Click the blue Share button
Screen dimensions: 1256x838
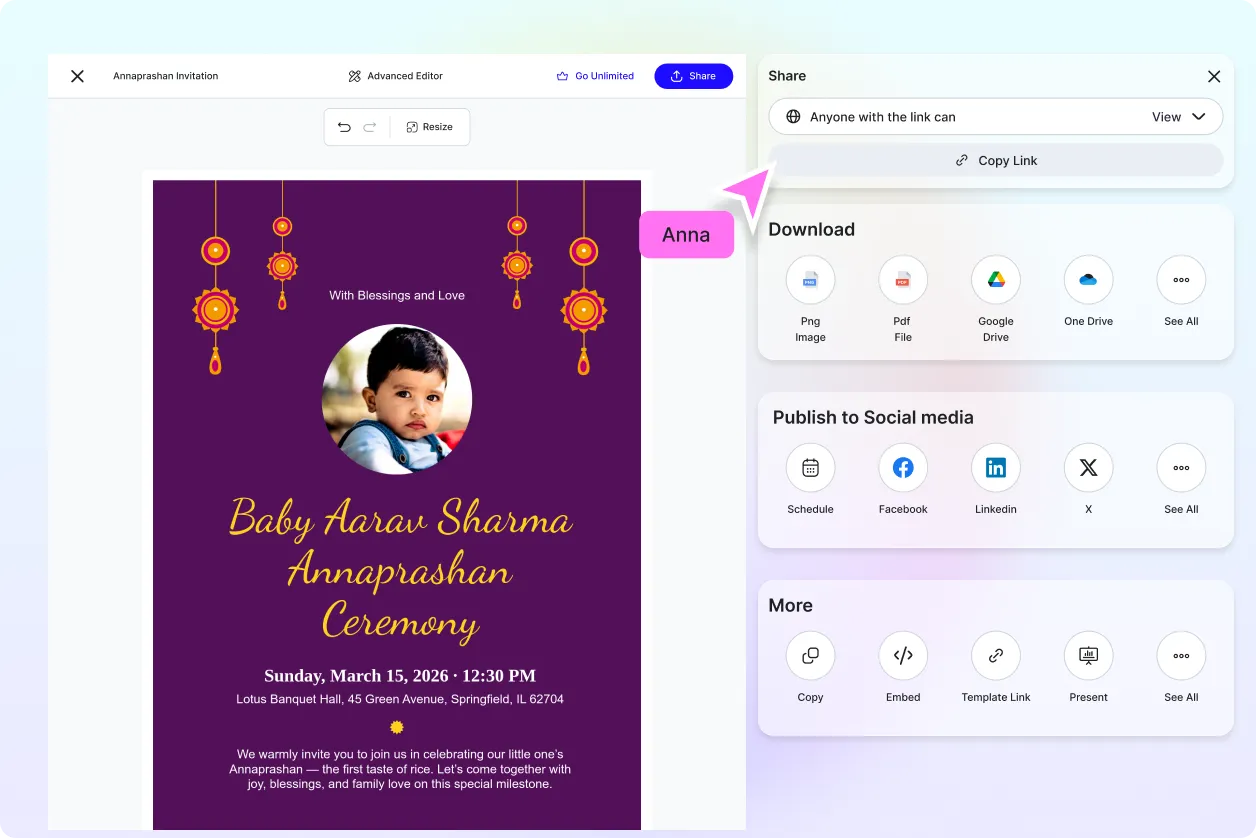click(694, 76)
